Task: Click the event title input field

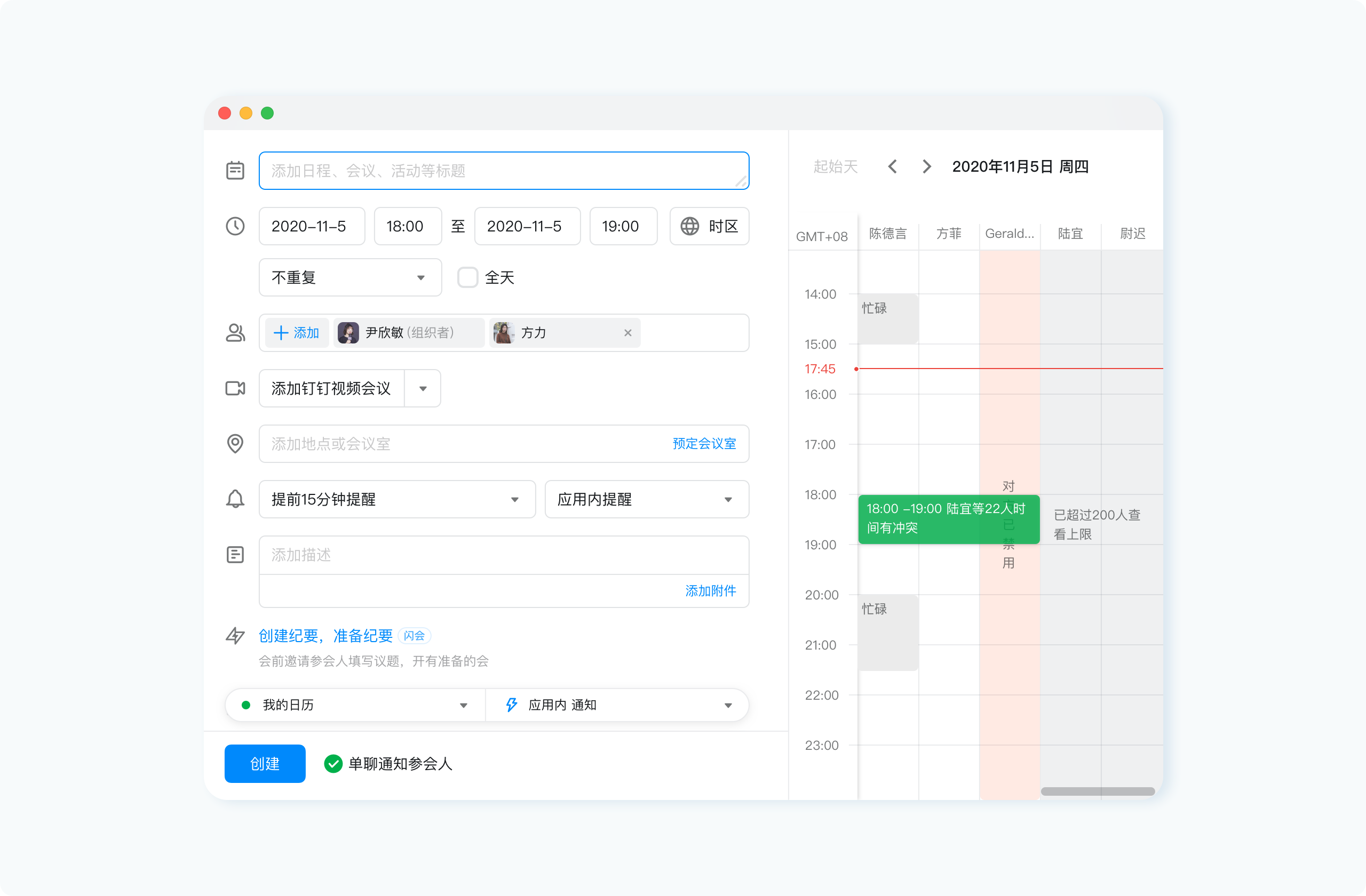Action: point(503,170)
